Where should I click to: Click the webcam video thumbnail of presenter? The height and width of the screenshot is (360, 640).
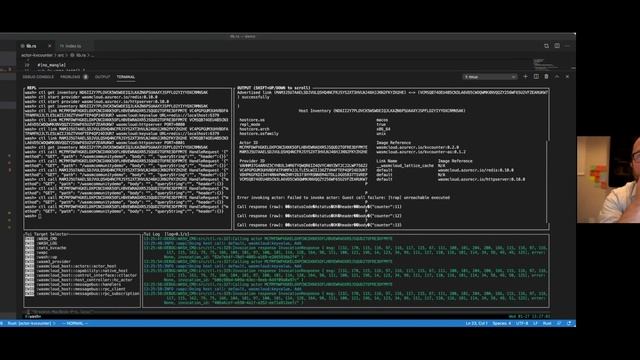[x=608, y=180]
